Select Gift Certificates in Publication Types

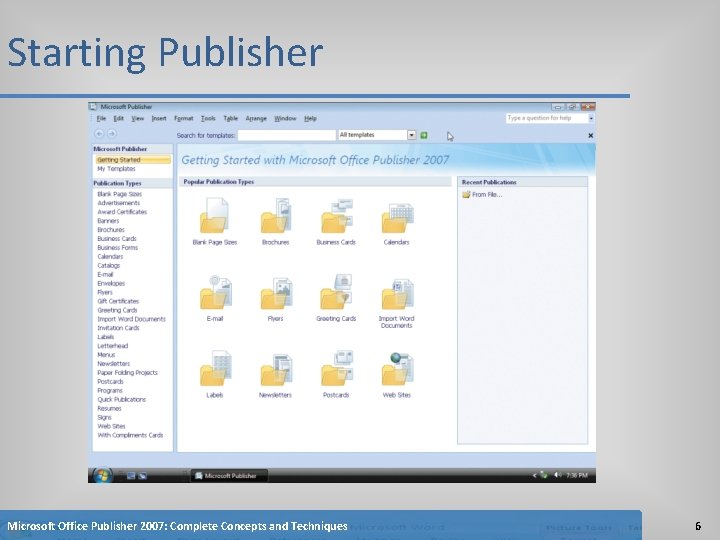pyautogui.click(x=118, y=301)
